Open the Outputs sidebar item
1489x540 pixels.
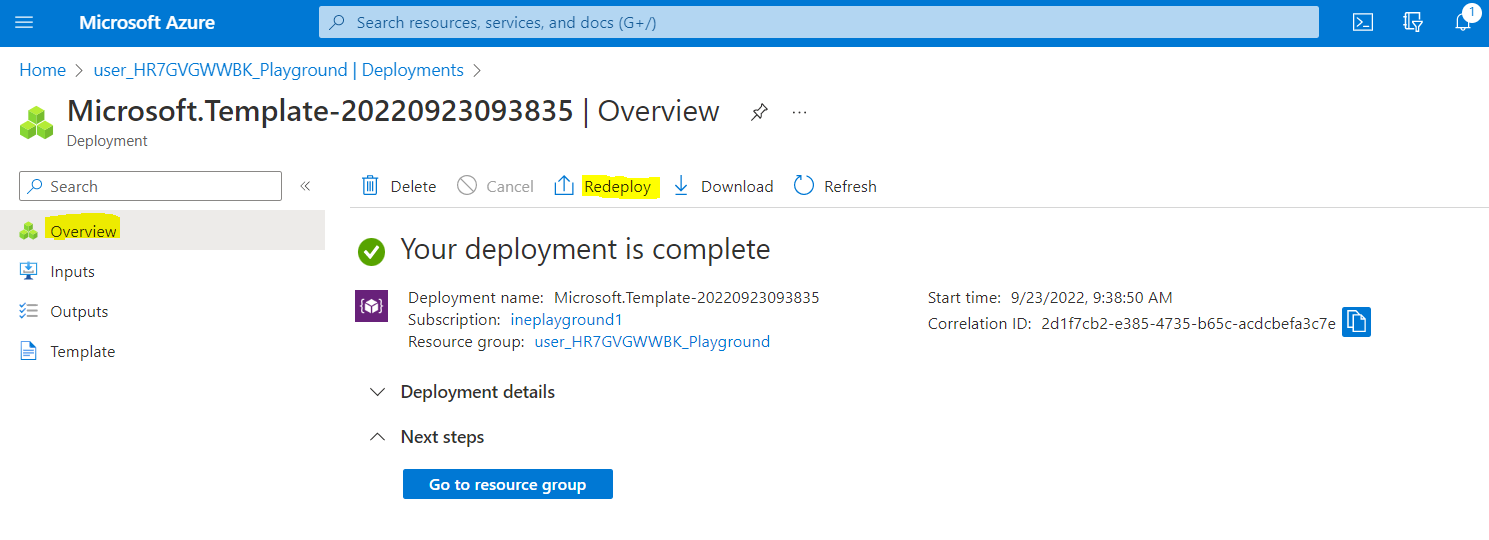79,312
